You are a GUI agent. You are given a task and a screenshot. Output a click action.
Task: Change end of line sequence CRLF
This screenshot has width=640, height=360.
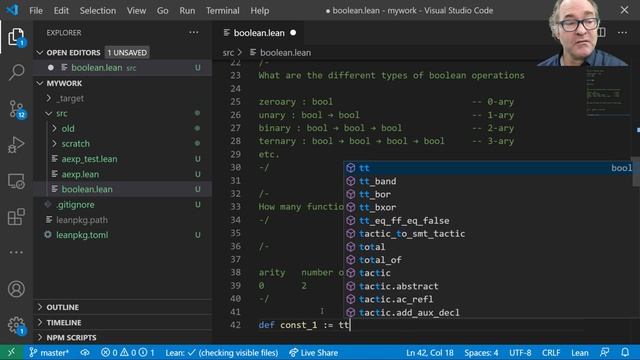click(551, 353)
